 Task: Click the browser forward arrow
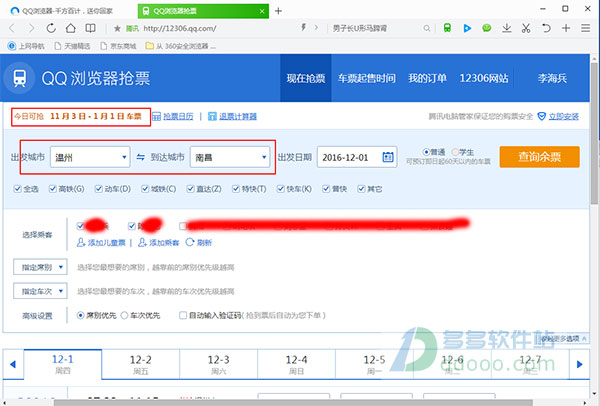click(x=31, y=28)
